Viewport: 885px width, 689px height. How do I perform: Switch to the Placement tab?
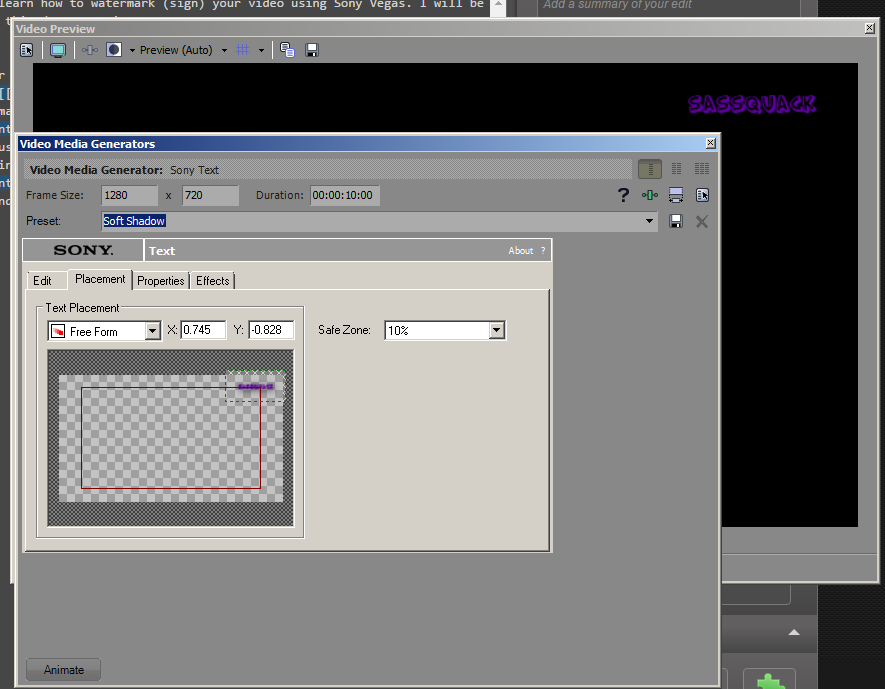100,279
